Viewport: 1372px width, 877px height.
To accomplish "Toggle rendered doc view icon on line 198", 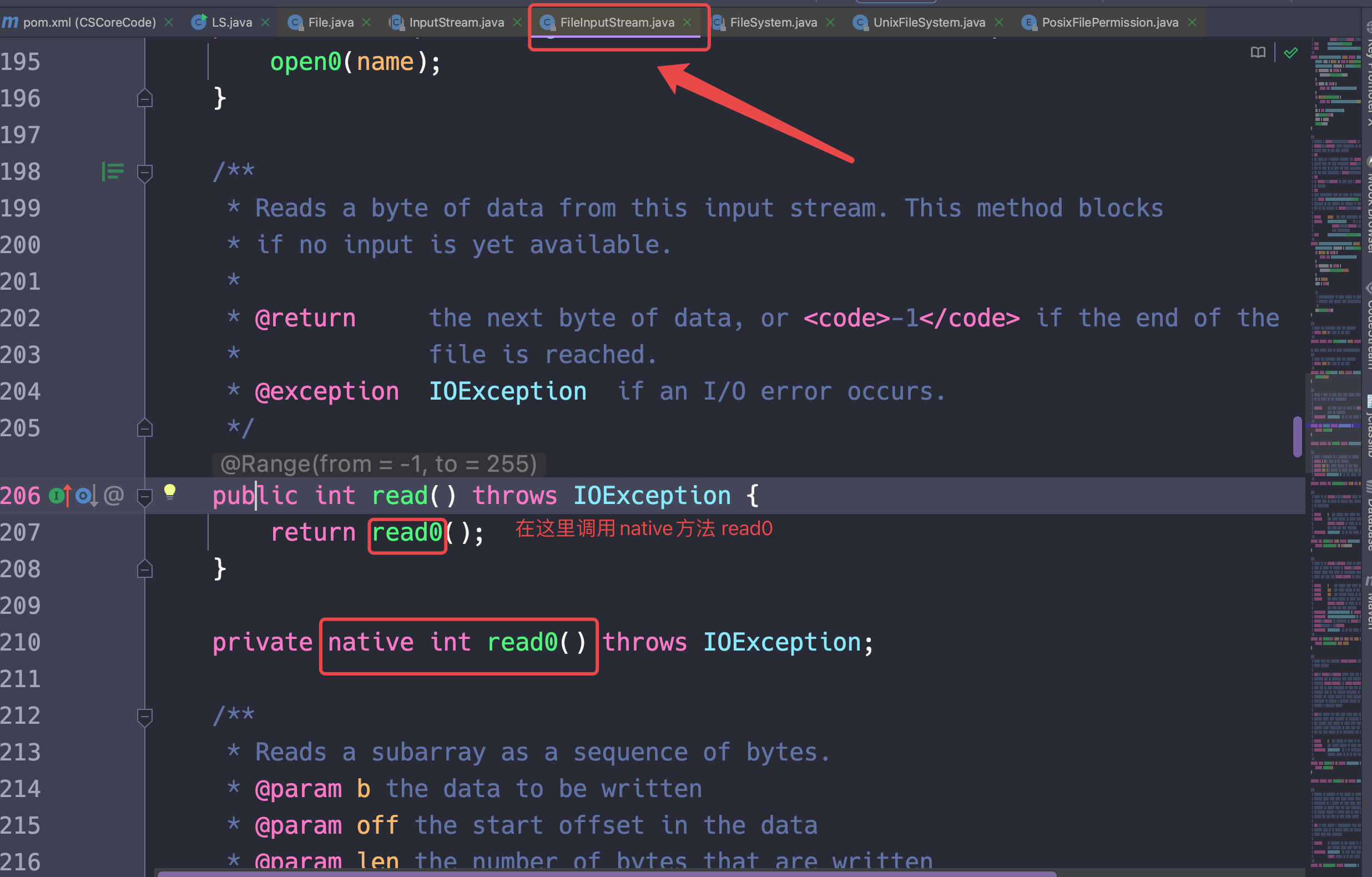I will coord(112,172).
